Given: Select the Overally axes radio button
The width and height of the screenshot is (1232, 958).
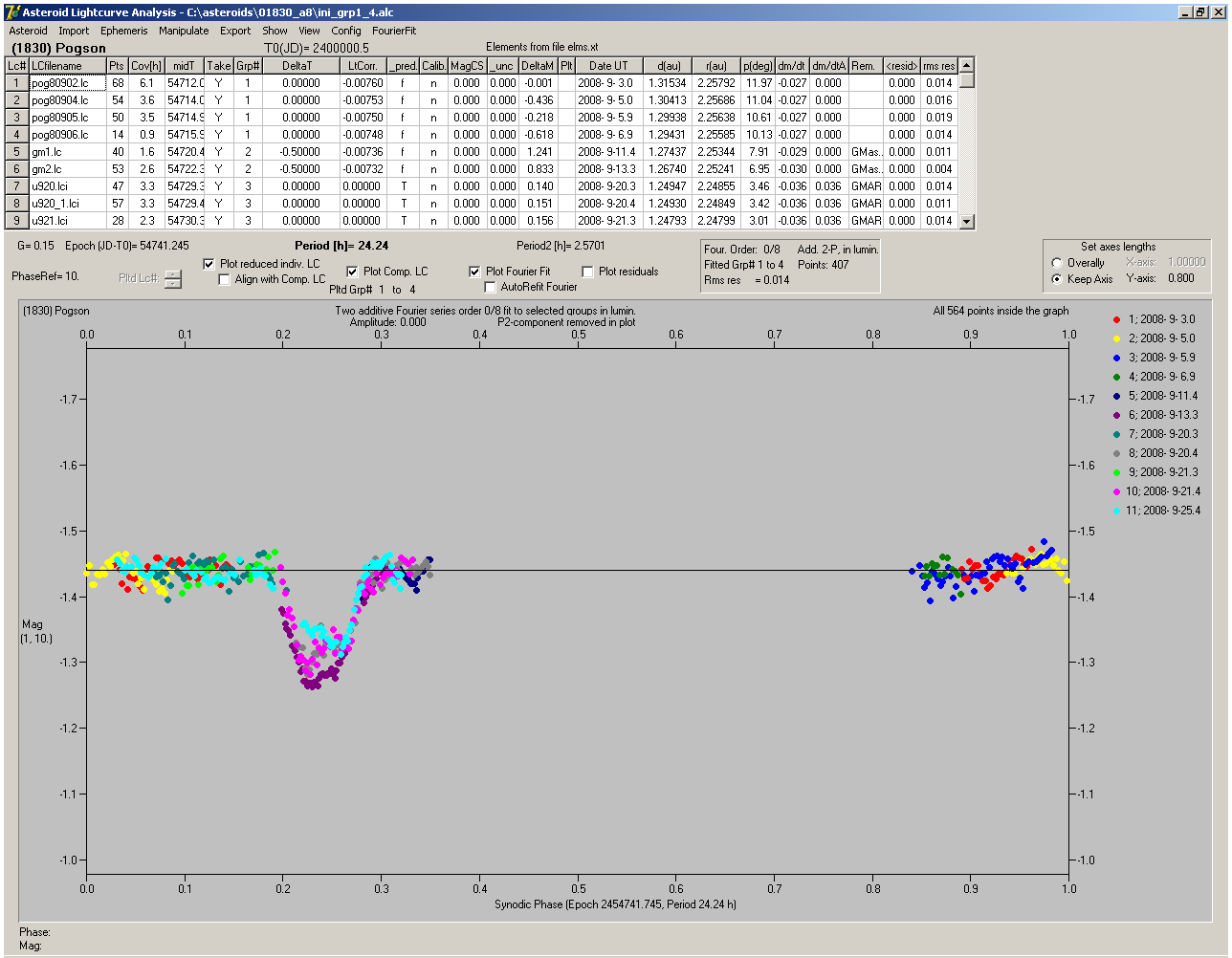Looking at the screenshot, I should pos(1057,263).
